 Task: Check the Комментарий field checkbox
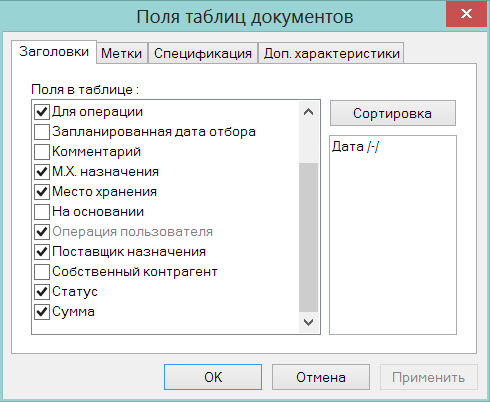(x=42, y=152)
